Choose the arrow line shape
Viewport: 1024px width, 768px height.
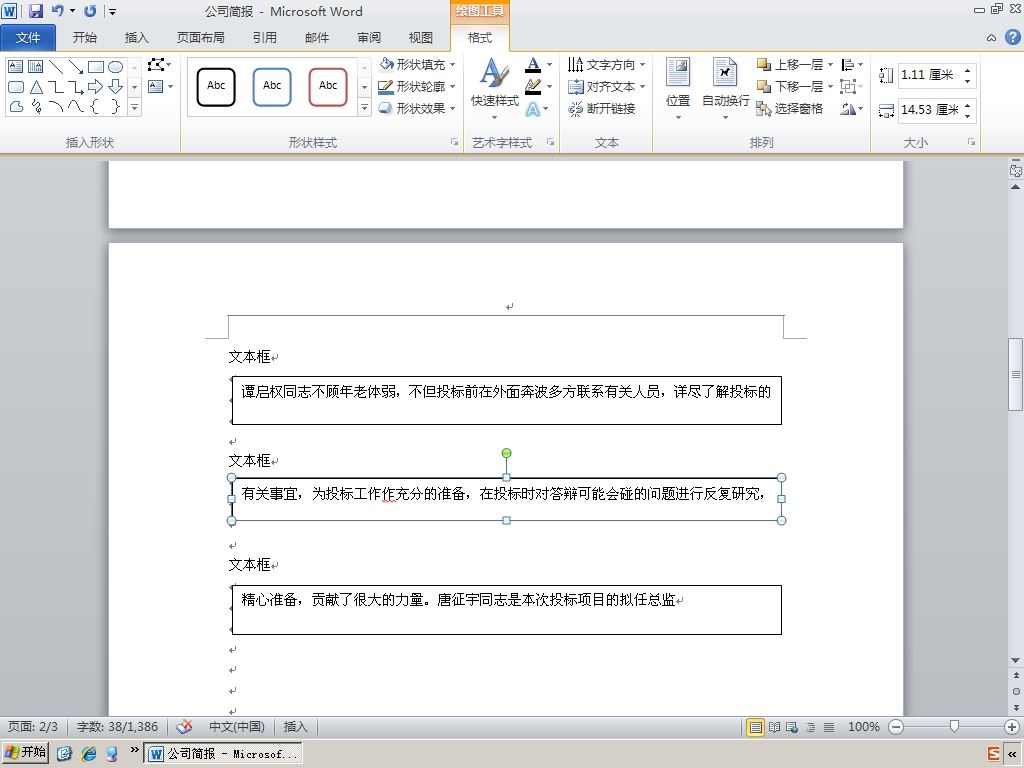(x=76, y=67)
